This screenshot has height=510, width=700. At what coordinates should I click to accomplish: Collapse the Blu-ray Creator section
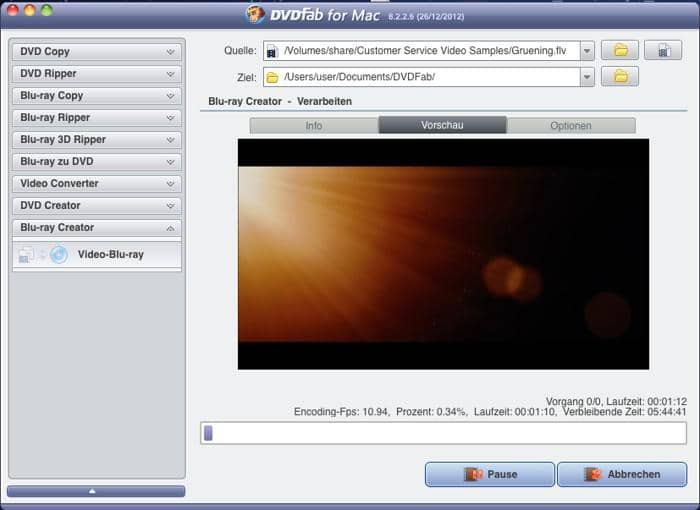tap(97, 227)
